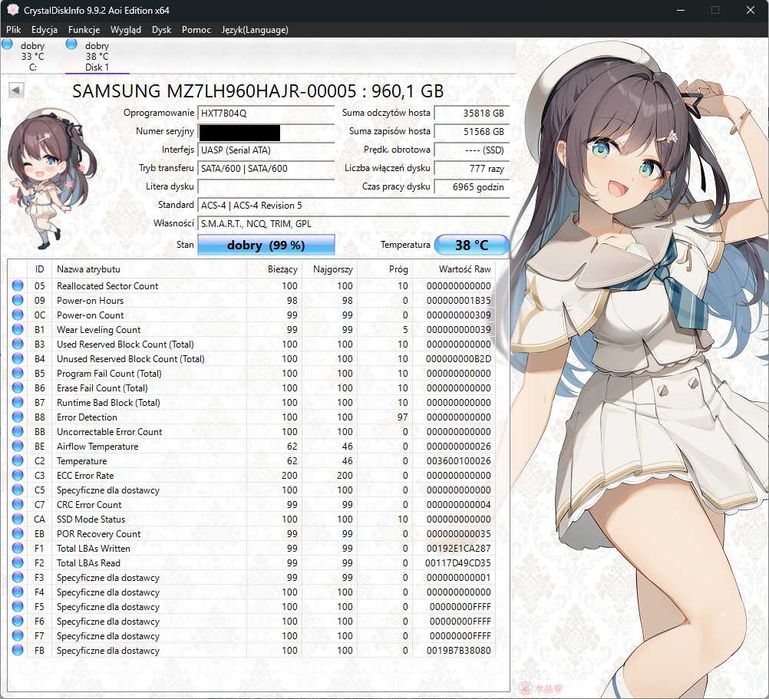Click status icon of C2 Temperature row

(18, 461)
